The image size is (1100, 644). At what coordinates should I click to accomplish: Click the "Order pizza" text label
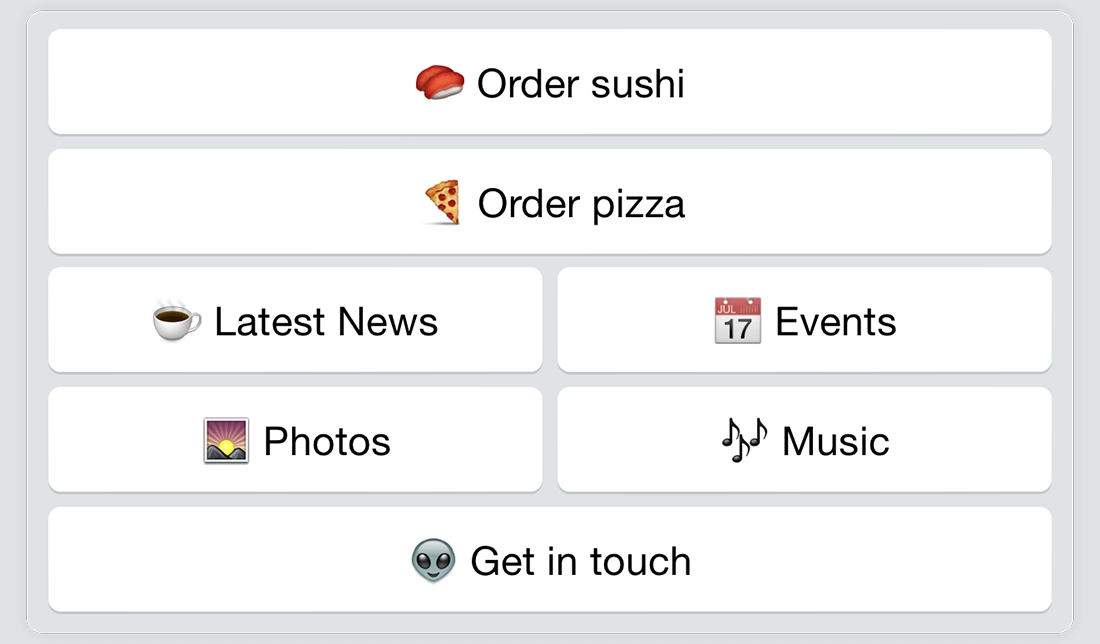point(581,204)
